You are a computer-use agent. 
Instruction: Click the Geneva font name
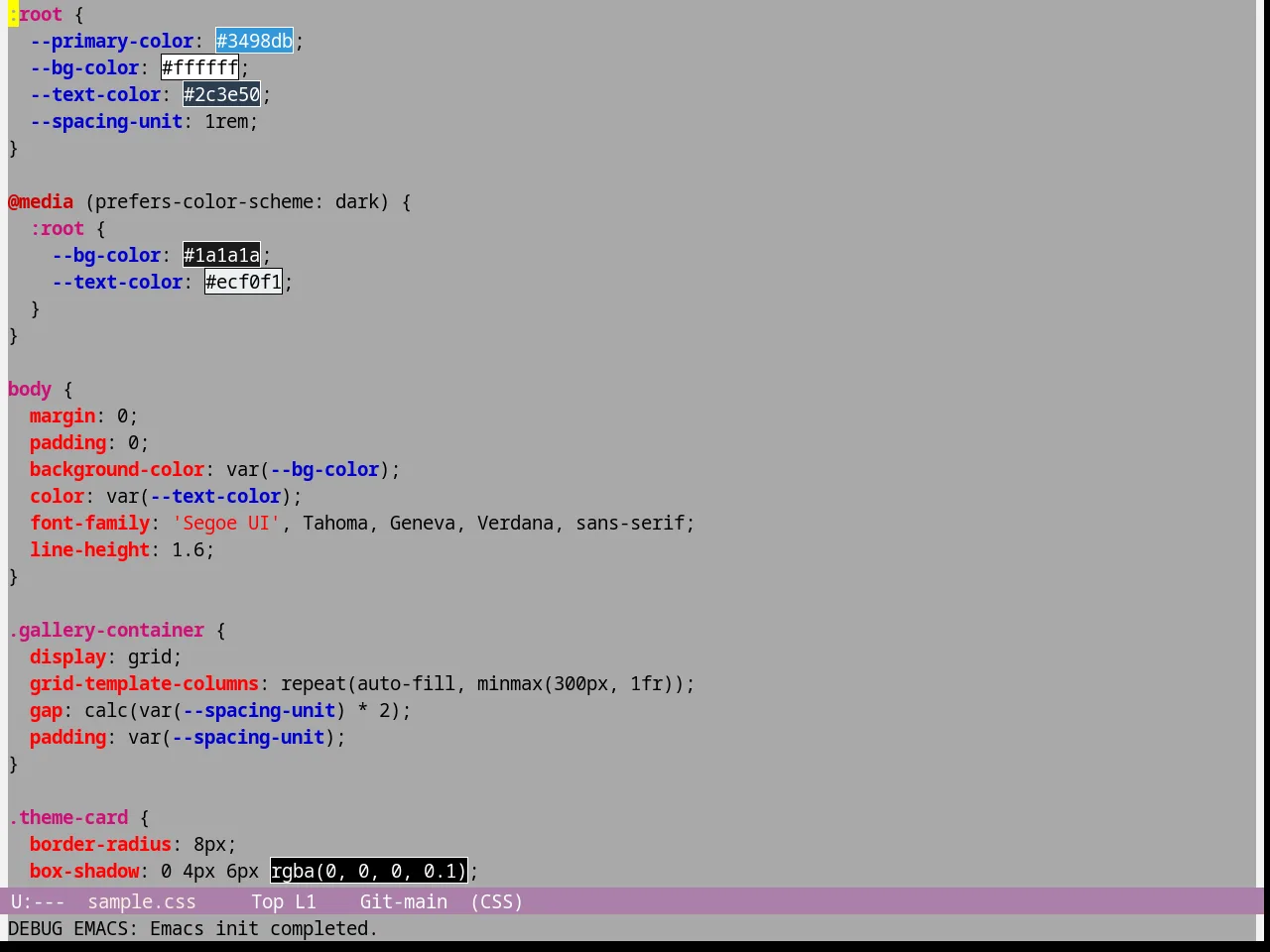point(423,523)
